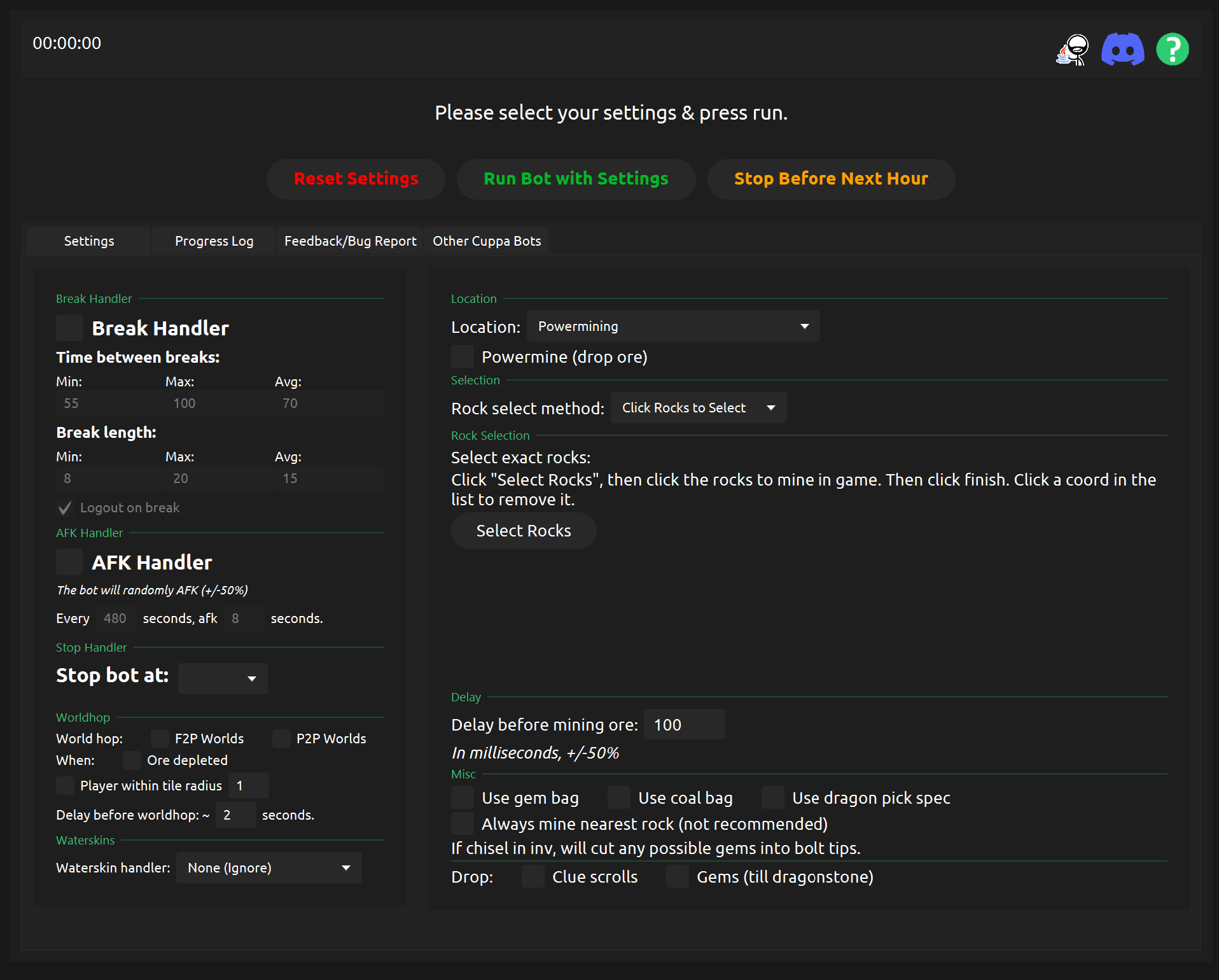
Task: Enable Use dragon pick spec
Action: pos(773,798)
